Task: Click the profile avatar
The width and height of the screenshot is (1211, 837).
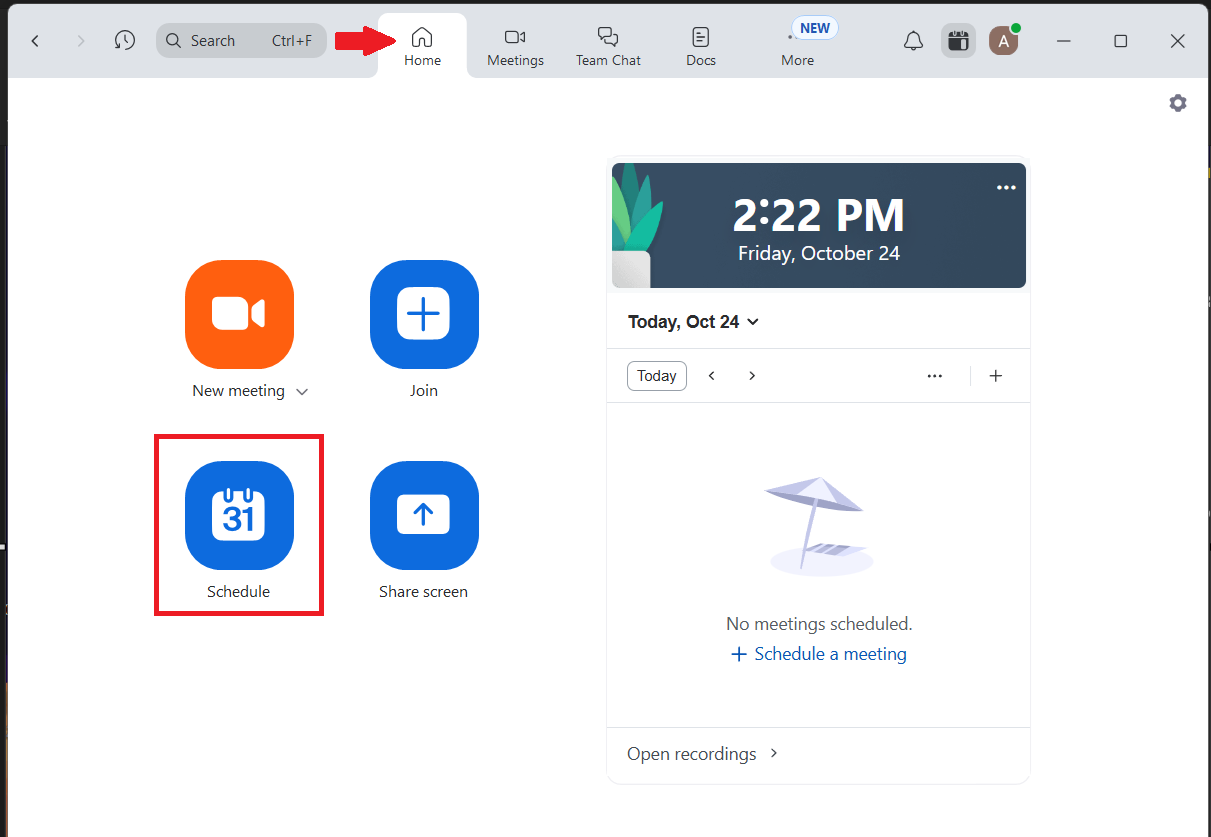Action: click(x=1003, y=41)
